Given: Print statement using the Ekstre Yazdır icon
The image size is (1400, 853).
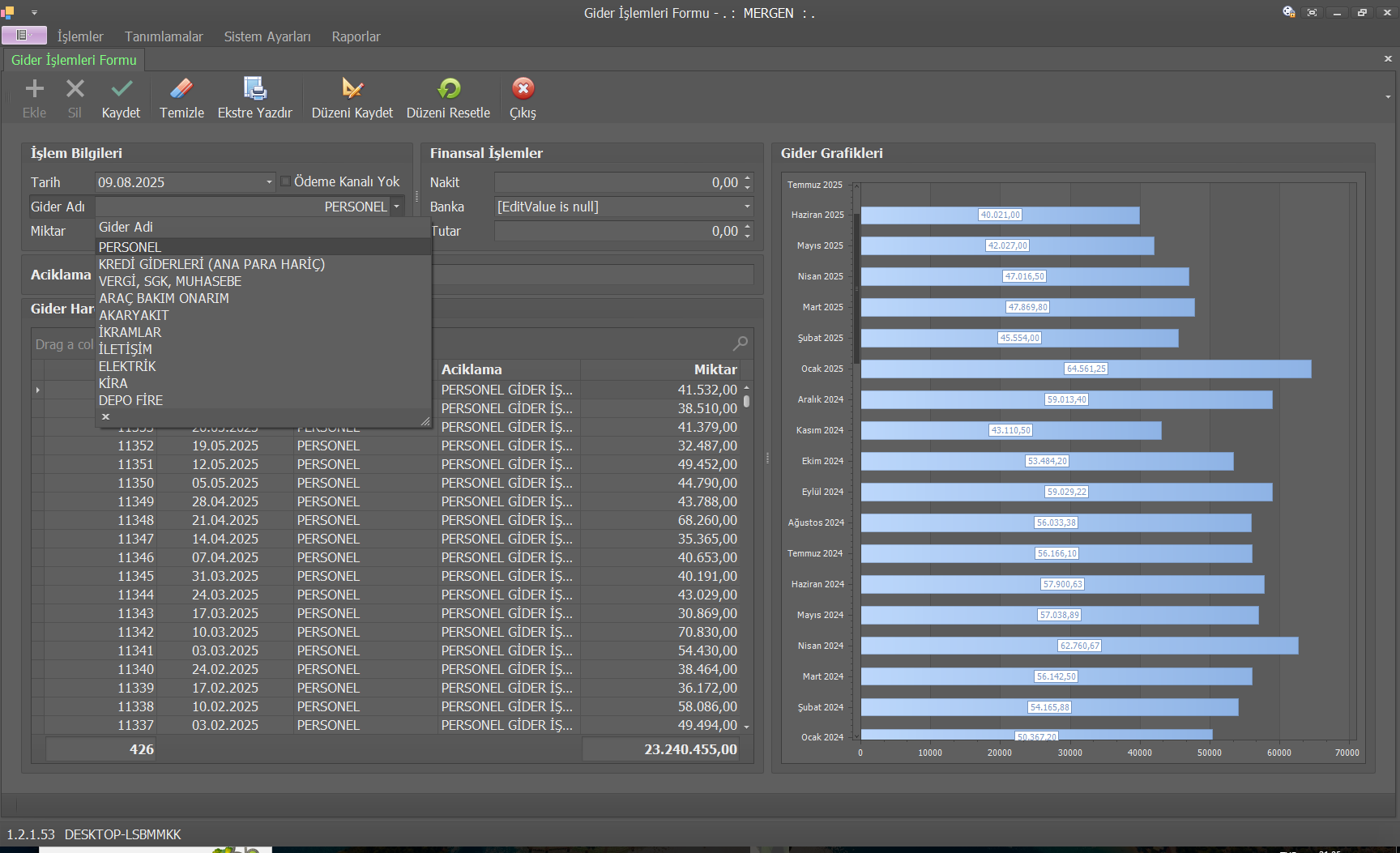Looking at the screenshot, I should tap(254, 89).
